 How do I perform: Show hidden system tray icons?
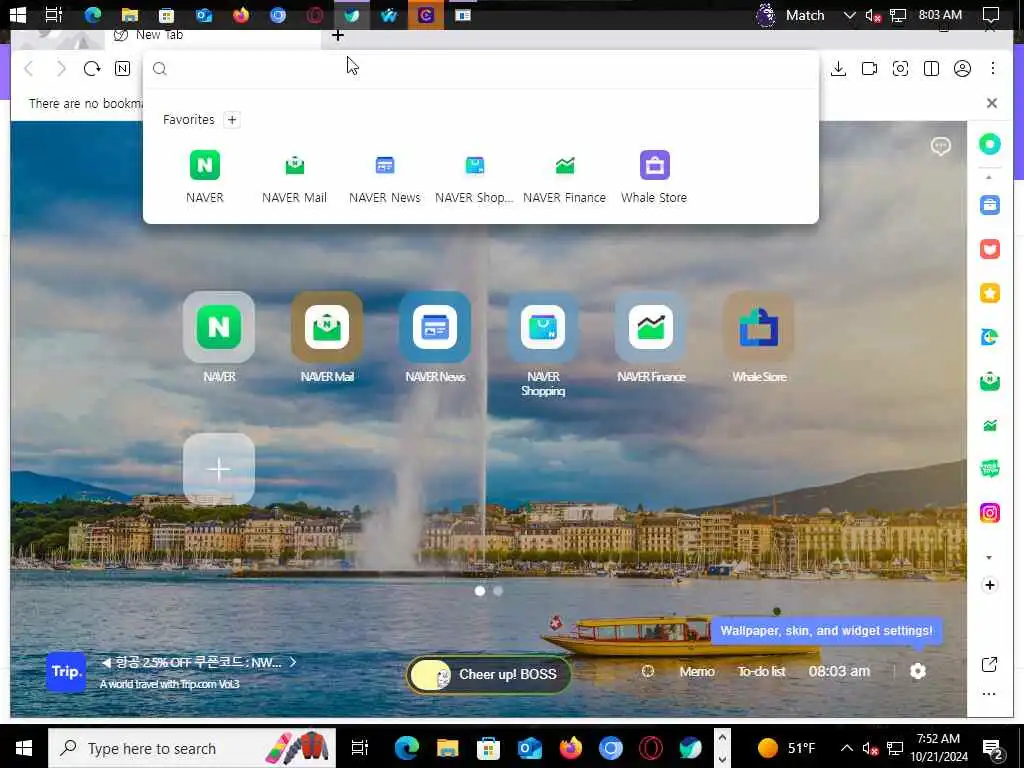846,748
